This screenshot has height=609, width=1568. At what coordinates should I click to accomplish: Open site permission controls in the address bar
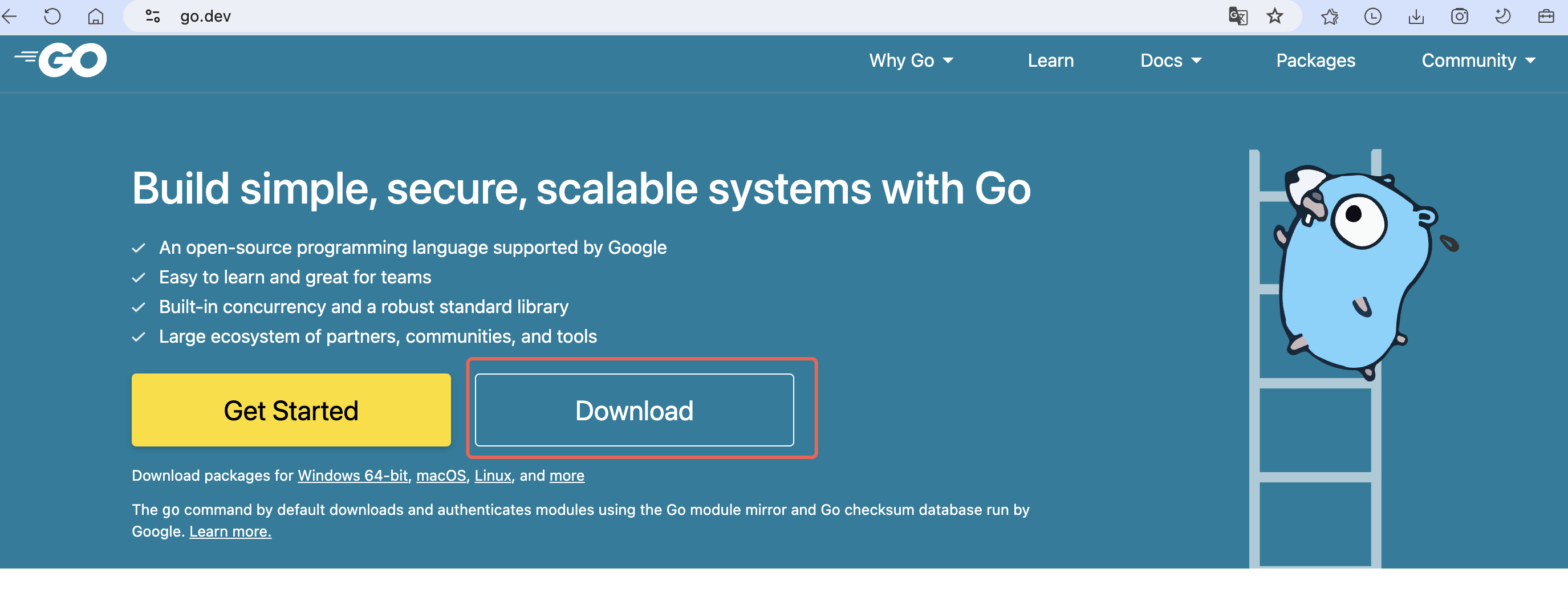pos(152,17)
